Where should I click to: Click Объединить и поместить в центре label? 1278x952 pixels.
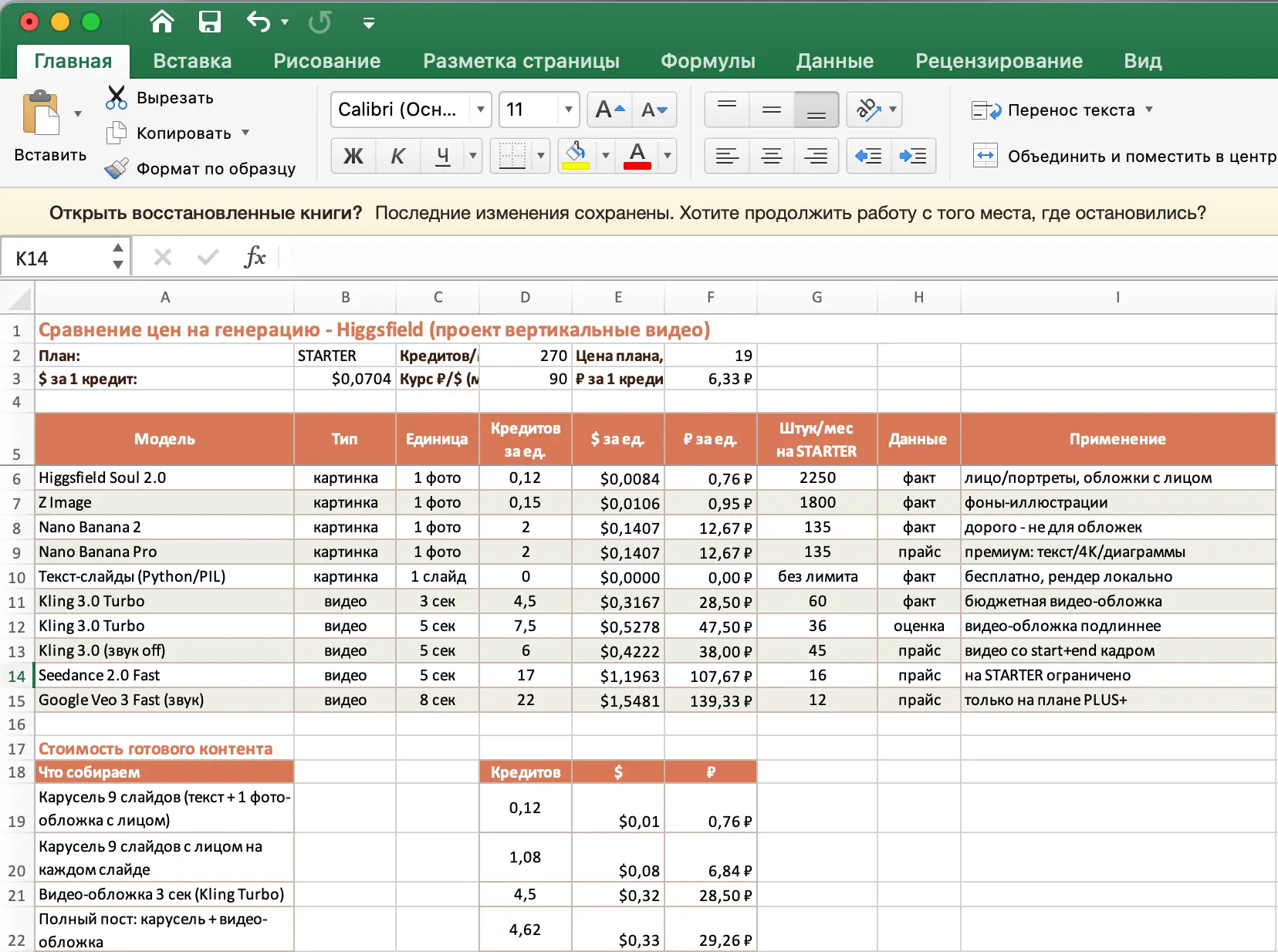click(1143, 157)
